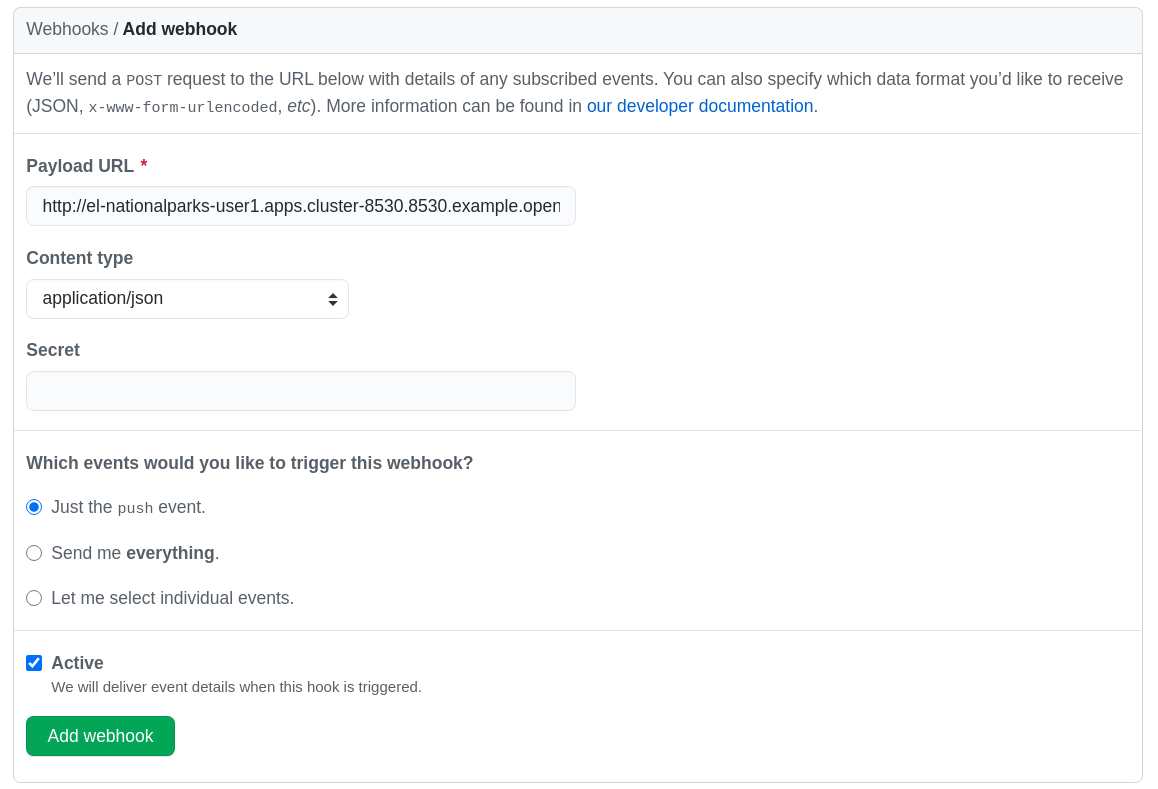Select 'Let me select individual events'
The width and height of the screenshot is (1158, 789).
click(x=34, y=598)
